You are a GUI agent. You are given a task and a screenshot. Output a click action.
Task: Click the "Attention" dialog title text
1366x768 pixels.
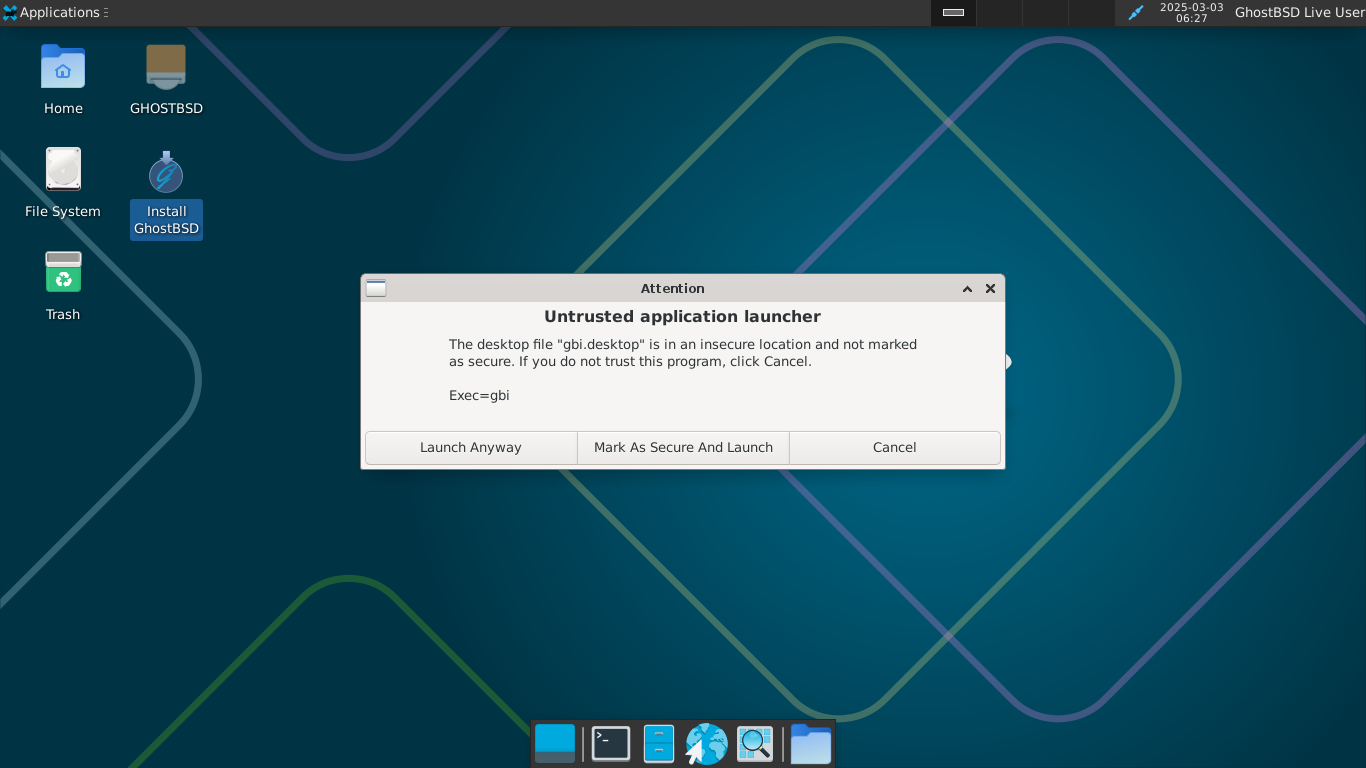point(673,288)
